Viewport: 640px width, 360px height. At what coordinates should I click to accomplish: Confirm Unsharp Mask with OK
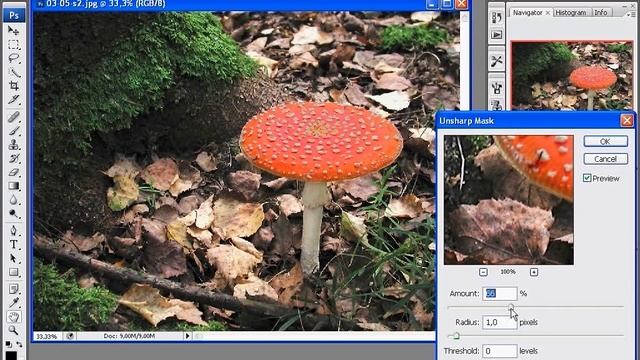[x=605, y=141]
